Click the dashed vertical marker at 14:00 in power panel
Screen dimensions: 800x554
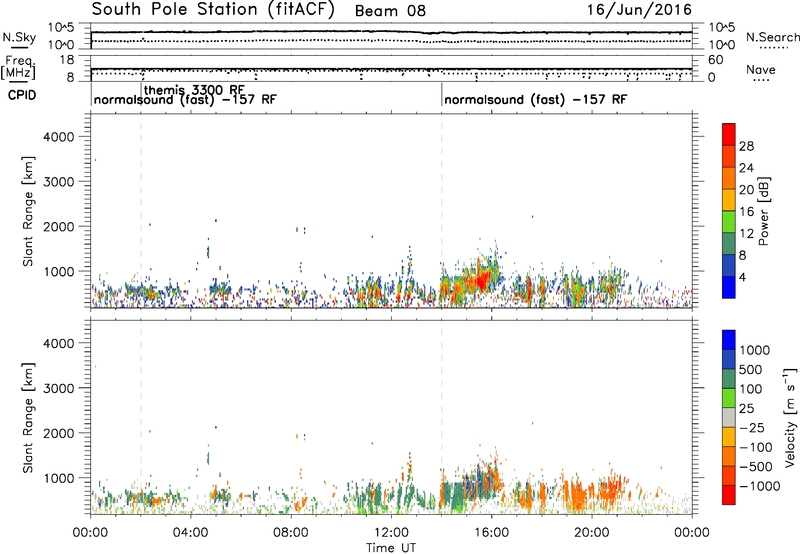click(x=442, y=211)
